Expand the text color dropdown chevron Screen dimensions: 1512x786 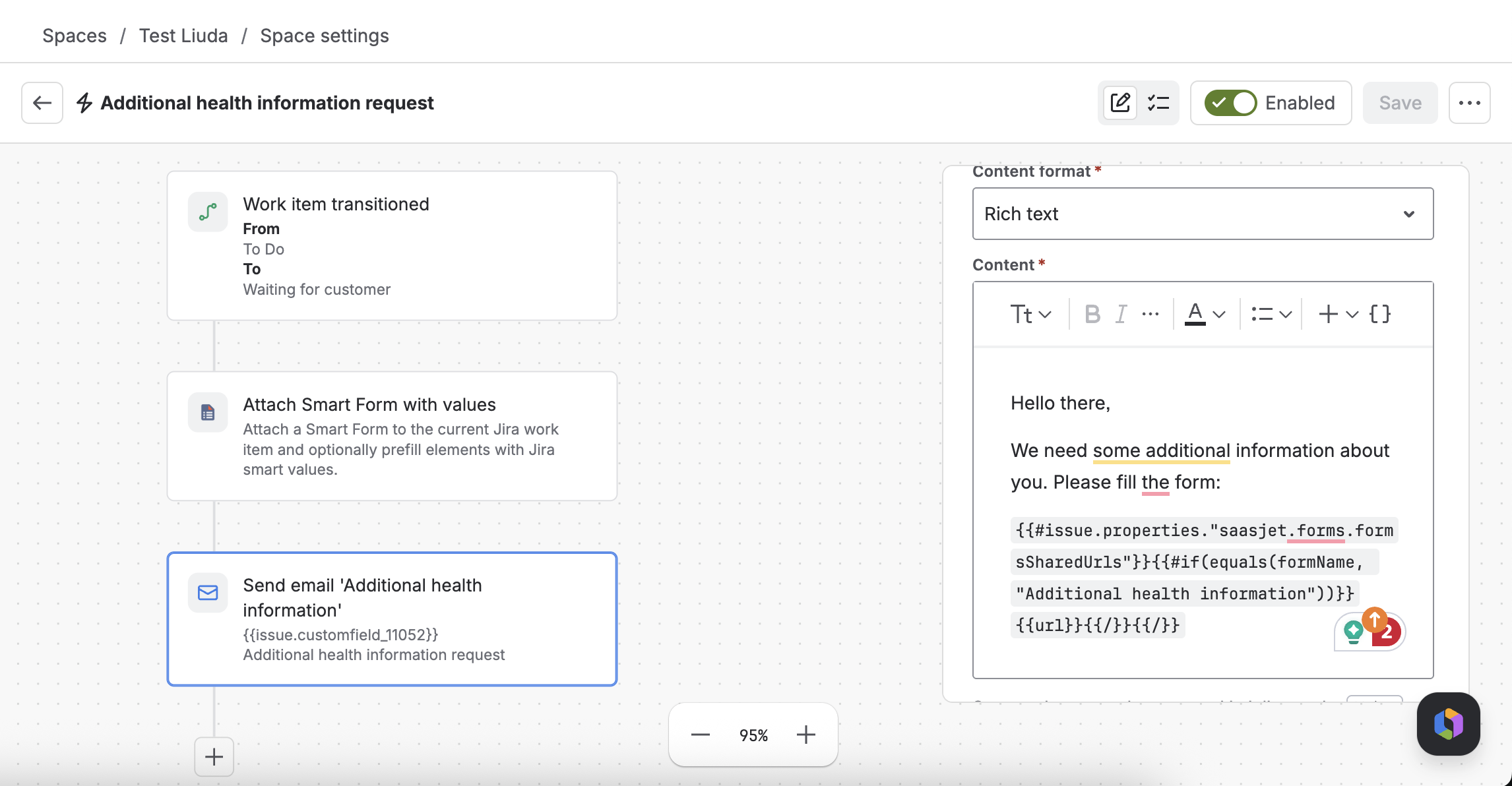pyautogui.click(x=1219, y=315)
